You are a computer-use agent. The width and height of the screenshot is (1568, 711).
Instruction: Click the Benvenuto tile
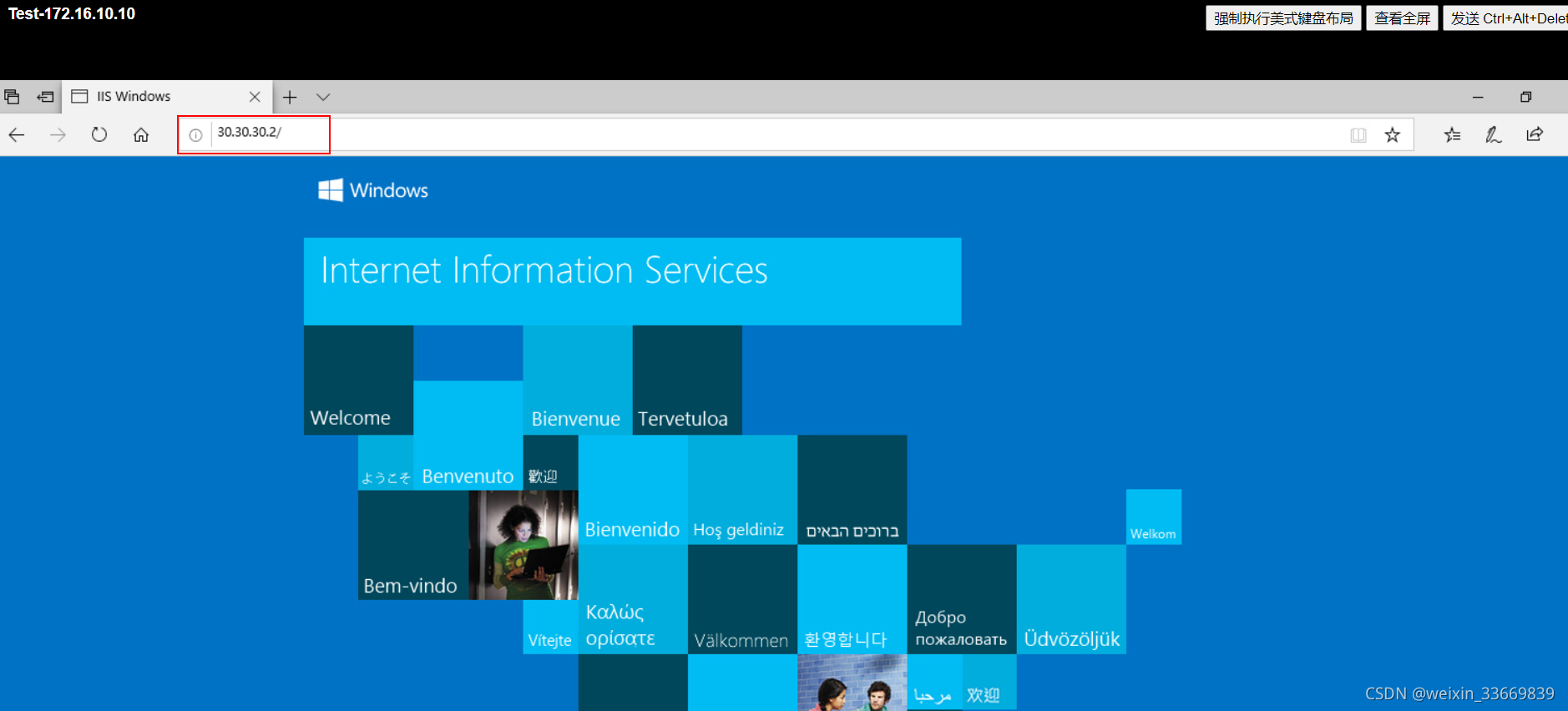pos(468,436)
